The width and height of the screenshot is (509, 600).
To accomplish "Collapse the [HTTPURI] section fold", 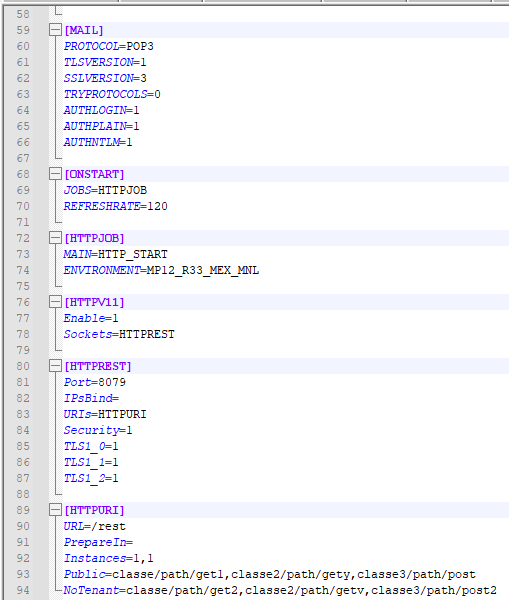I will pos(55,510).
